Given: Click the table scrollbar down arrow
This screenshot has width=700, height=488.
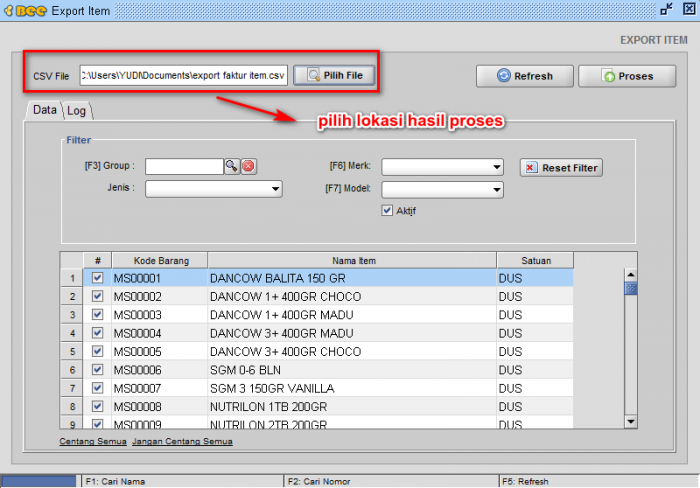Looking at the screenshot, I should [x=630, y=422].
